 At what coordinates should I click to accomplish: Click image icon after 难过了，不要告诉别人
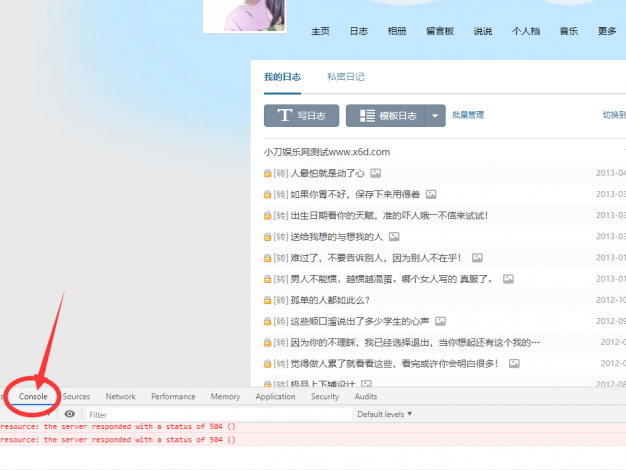click(x=477, y=258)
